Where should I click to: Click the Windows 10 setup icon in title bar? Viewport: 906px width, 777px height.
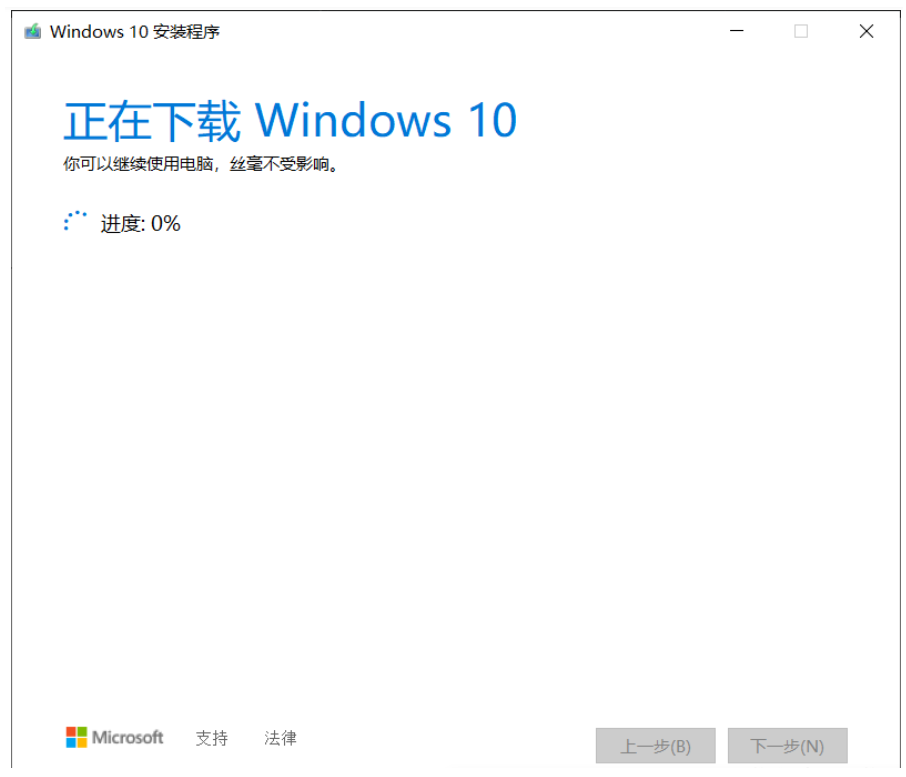(32, 31)
